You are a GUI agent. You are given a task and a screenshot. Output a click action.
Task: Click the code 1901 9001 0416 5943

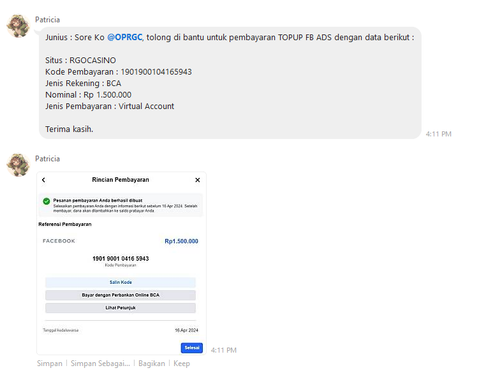pyautogui.click(x=121, y=259)
